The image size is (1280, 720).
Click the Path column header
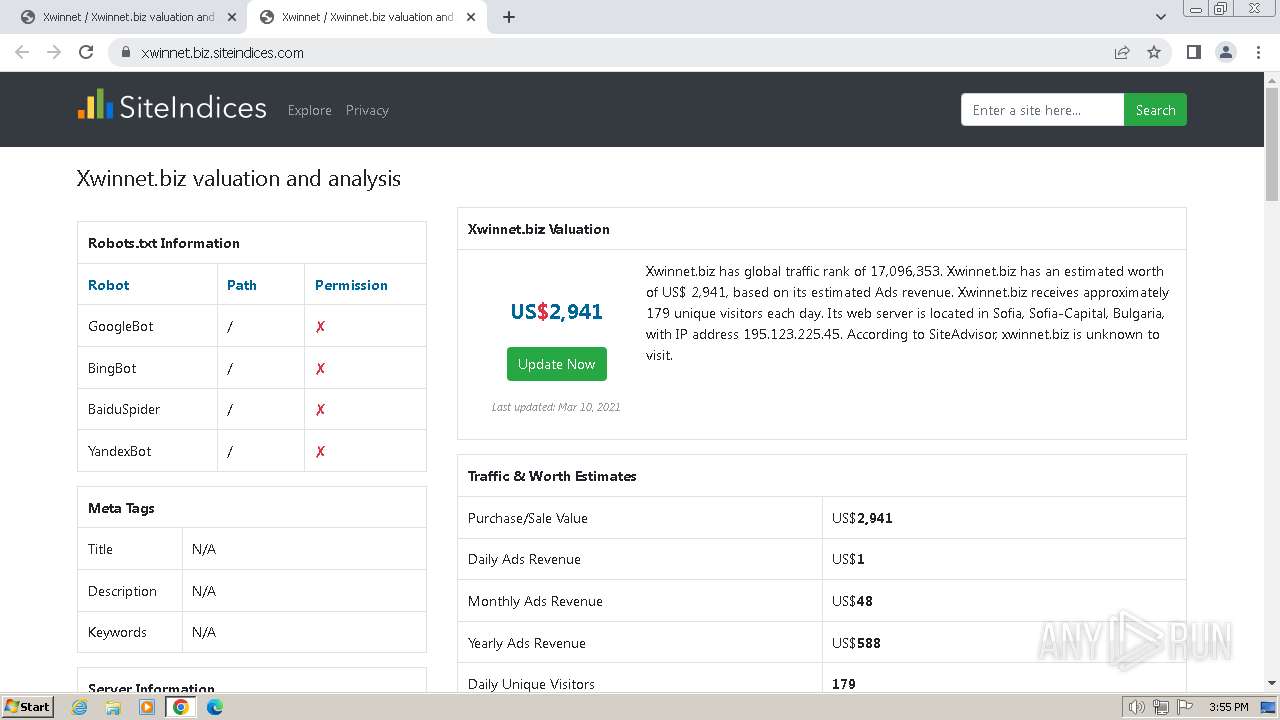coord(242,285)
